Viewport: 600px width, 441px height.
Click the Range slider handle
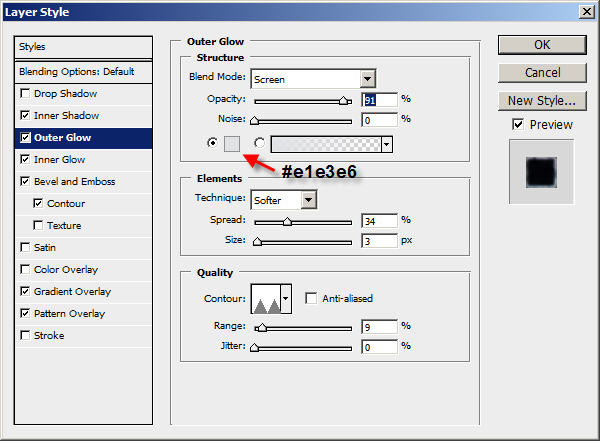(262, 328)
